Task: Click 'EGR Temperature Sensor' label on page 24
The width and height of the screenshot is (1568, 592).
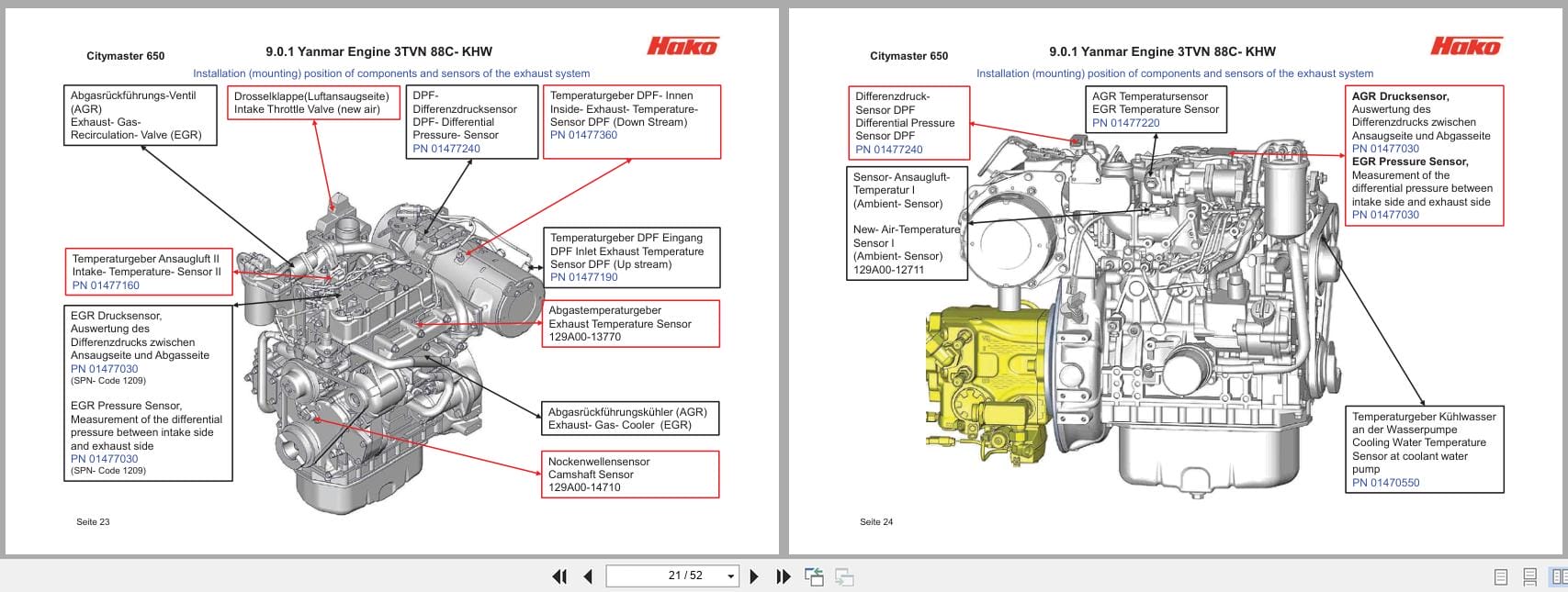Action: [1156, 109]
